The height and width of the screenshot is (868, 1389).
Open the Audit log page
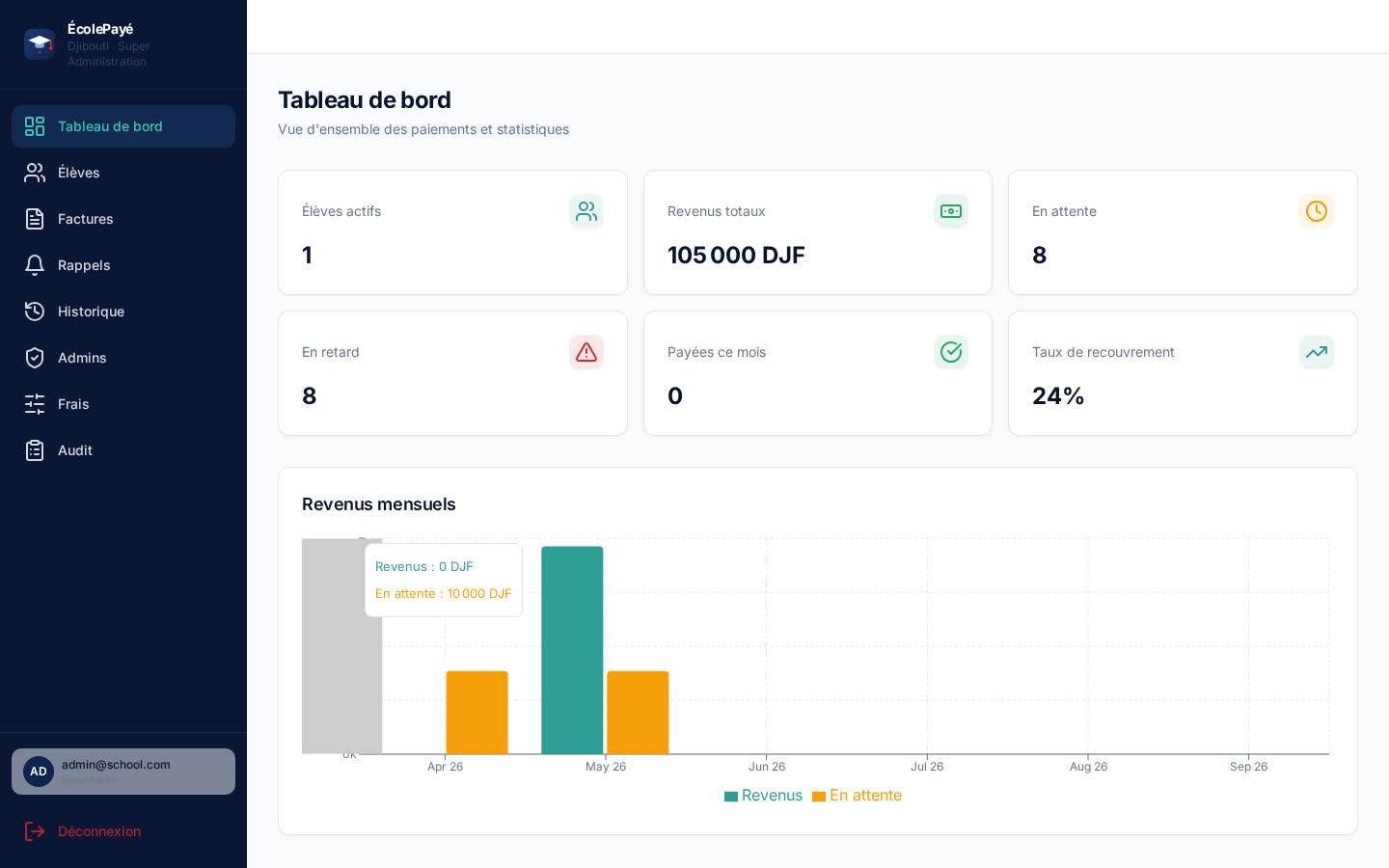(123, 450)
